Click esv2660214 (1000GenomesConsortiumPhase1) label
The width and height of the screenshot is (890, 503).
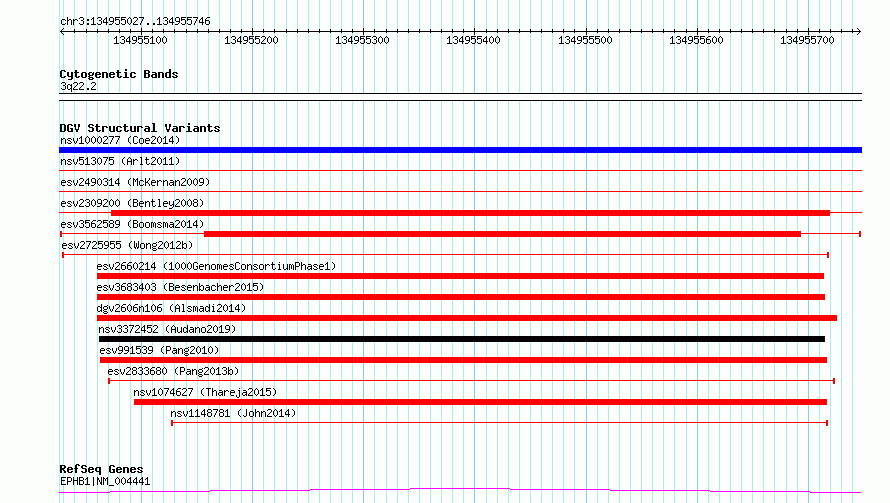coord(216,266)
